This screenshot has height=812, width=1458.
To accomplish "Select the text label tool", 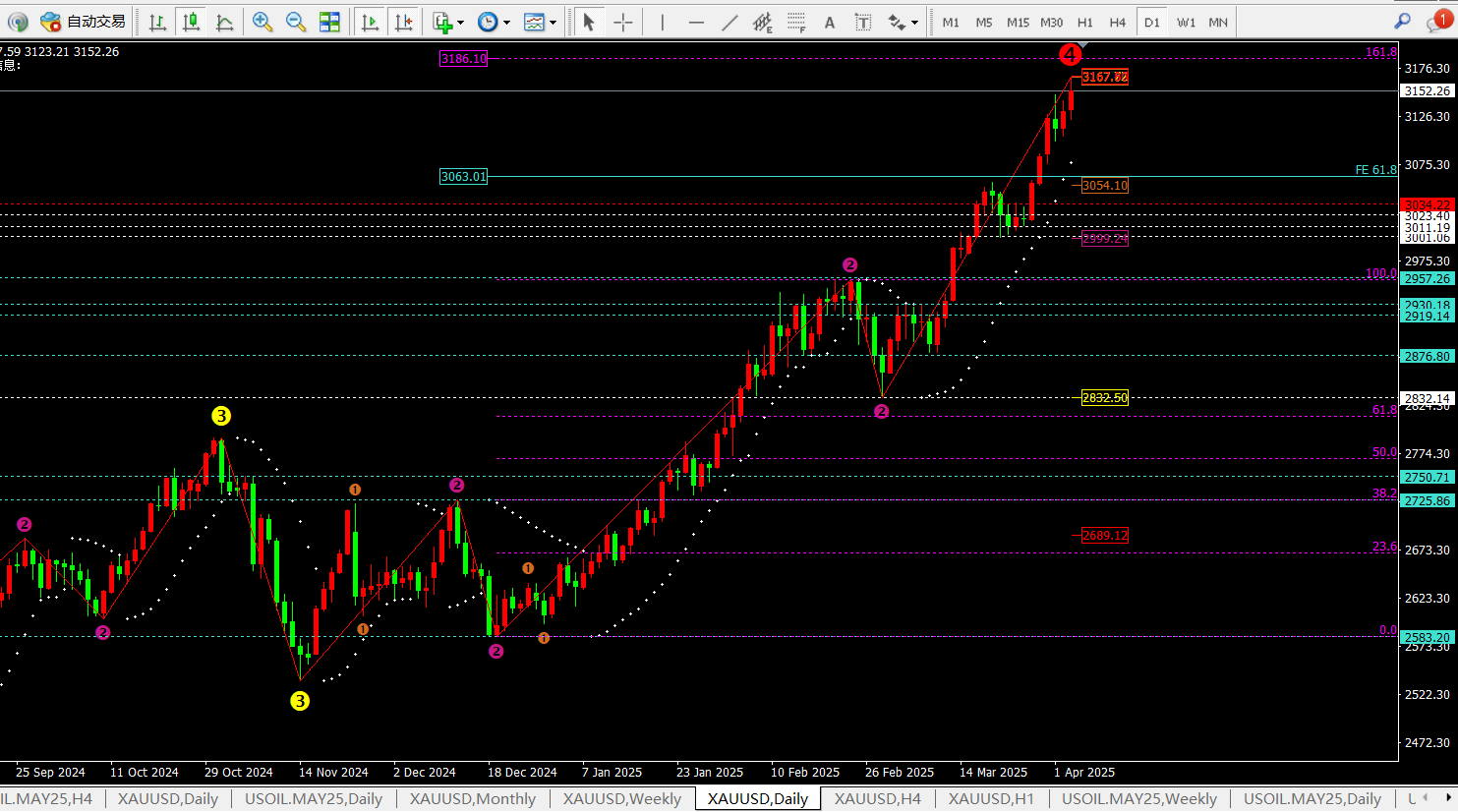I will [x=863, y=22].
